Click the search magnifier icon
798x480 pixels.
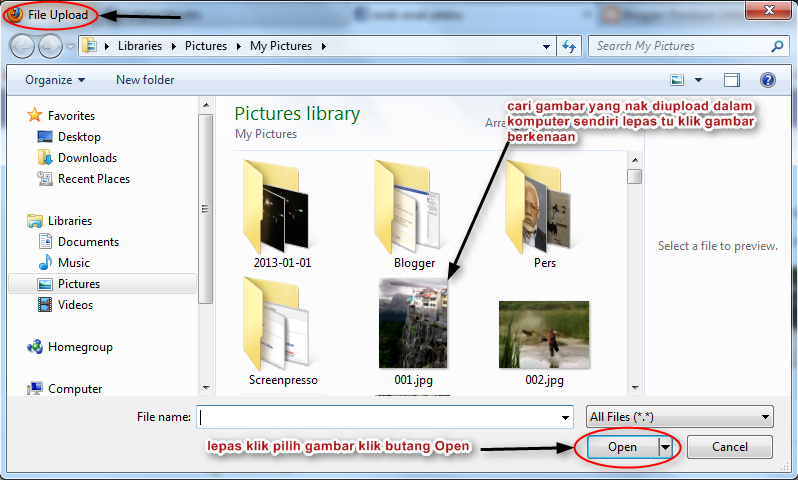click(x=777, y=46)
